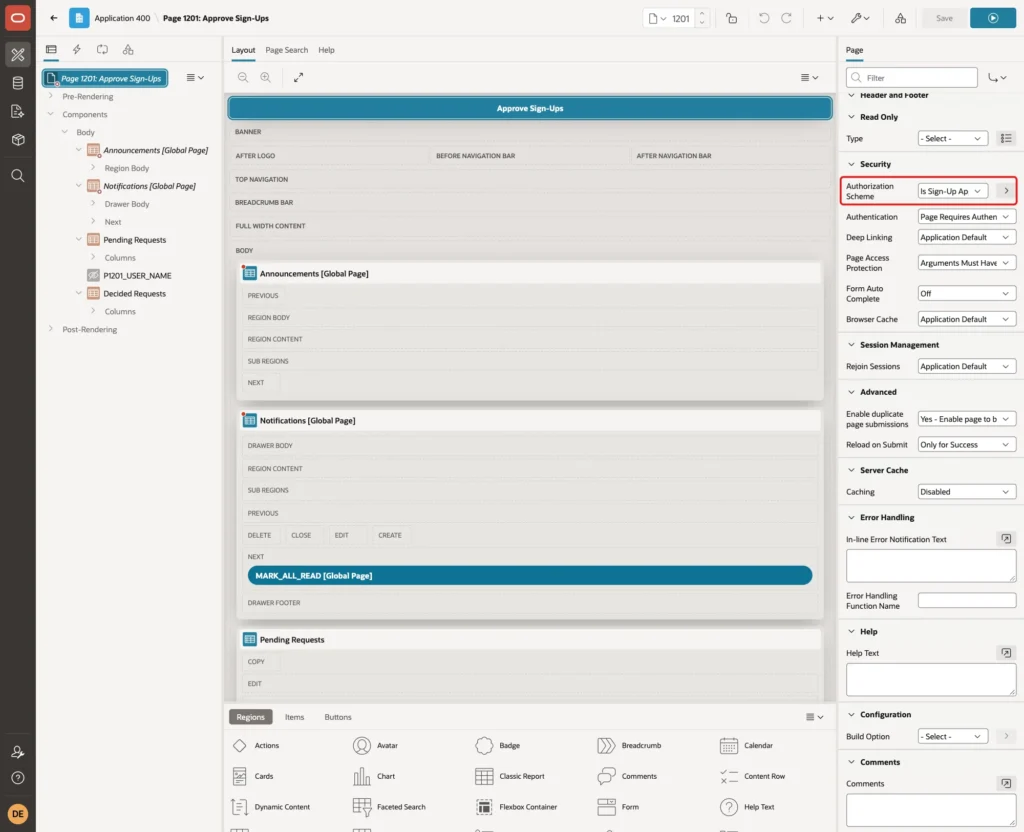Open Authentication dropdown
The width and height of the screenshot is (1024, 832).
[967, 217]
